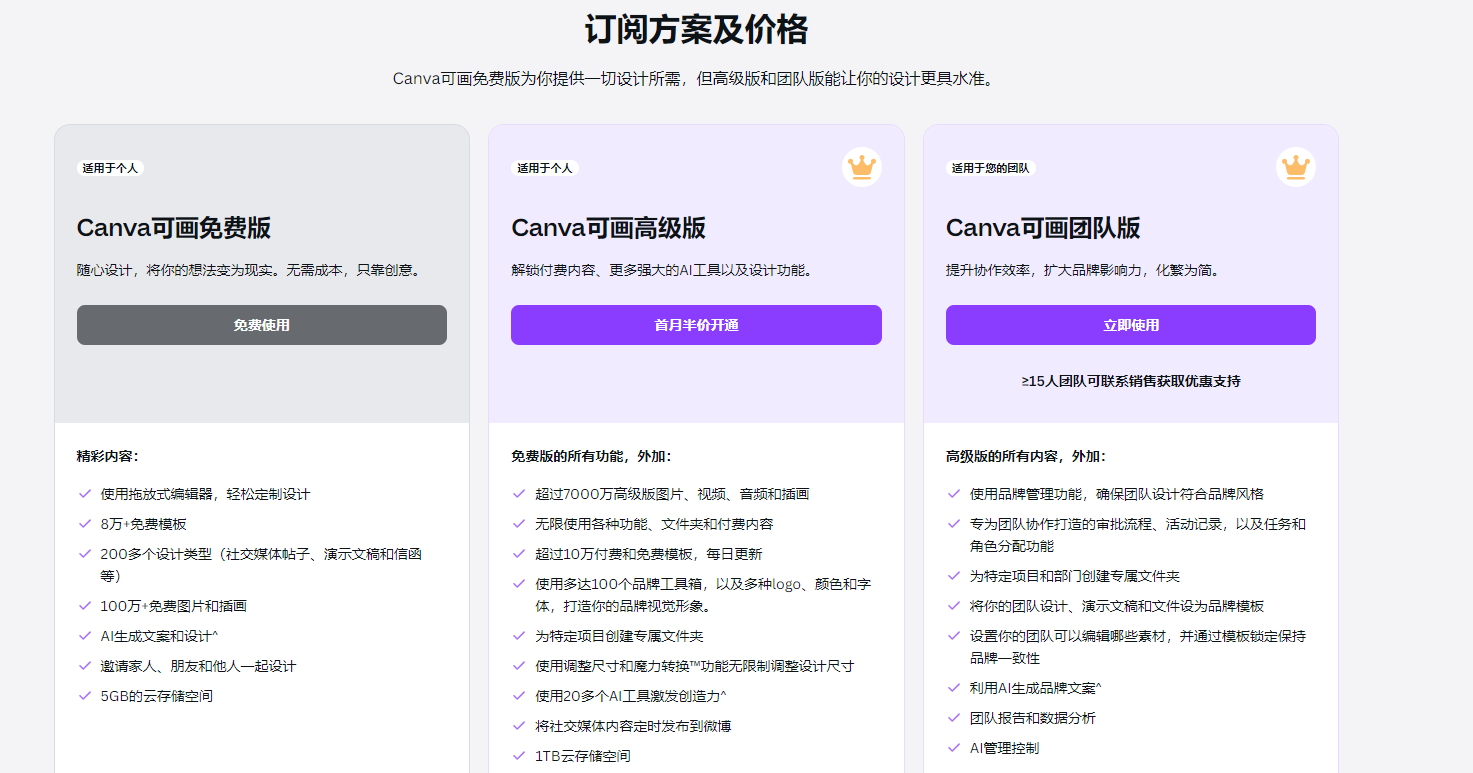Click checkmark beside 为特定项目创建专属文件夹

click(x=519, y=636)
